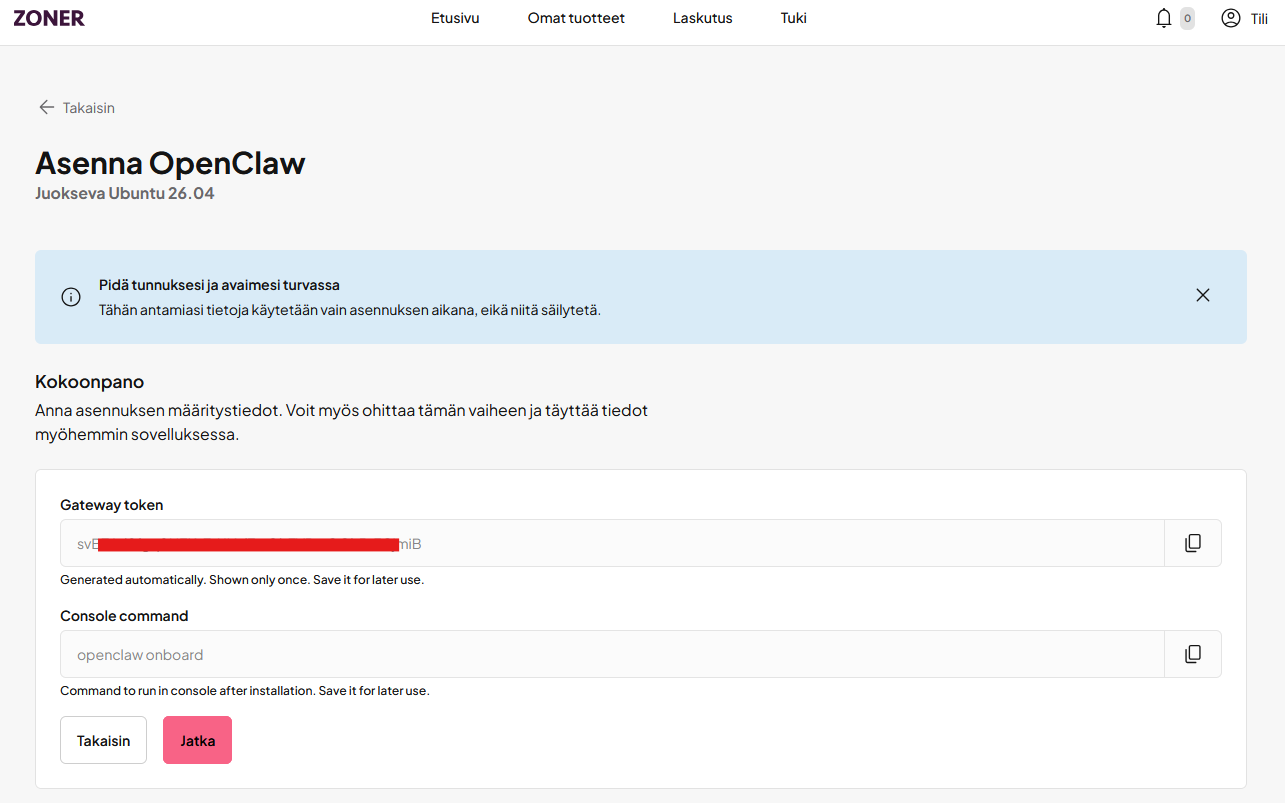Click the Asenna OpenClaw heading

coord(170,163)
